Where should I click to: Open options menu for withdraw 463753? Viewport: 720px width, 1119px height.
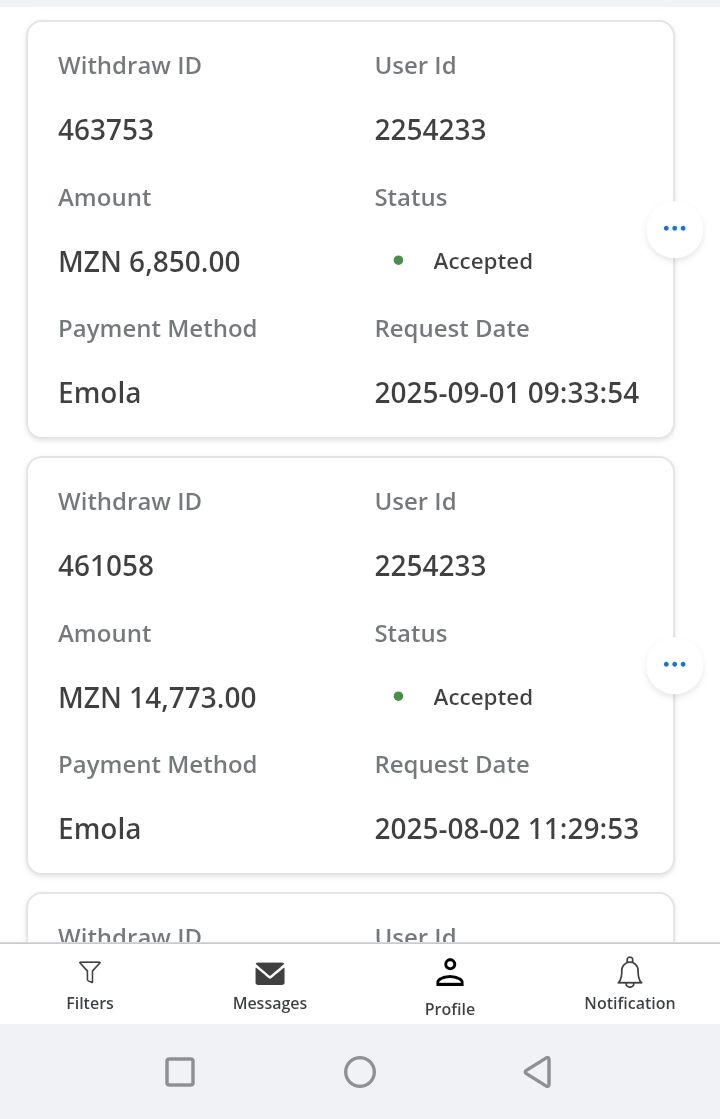coord(675,229)
